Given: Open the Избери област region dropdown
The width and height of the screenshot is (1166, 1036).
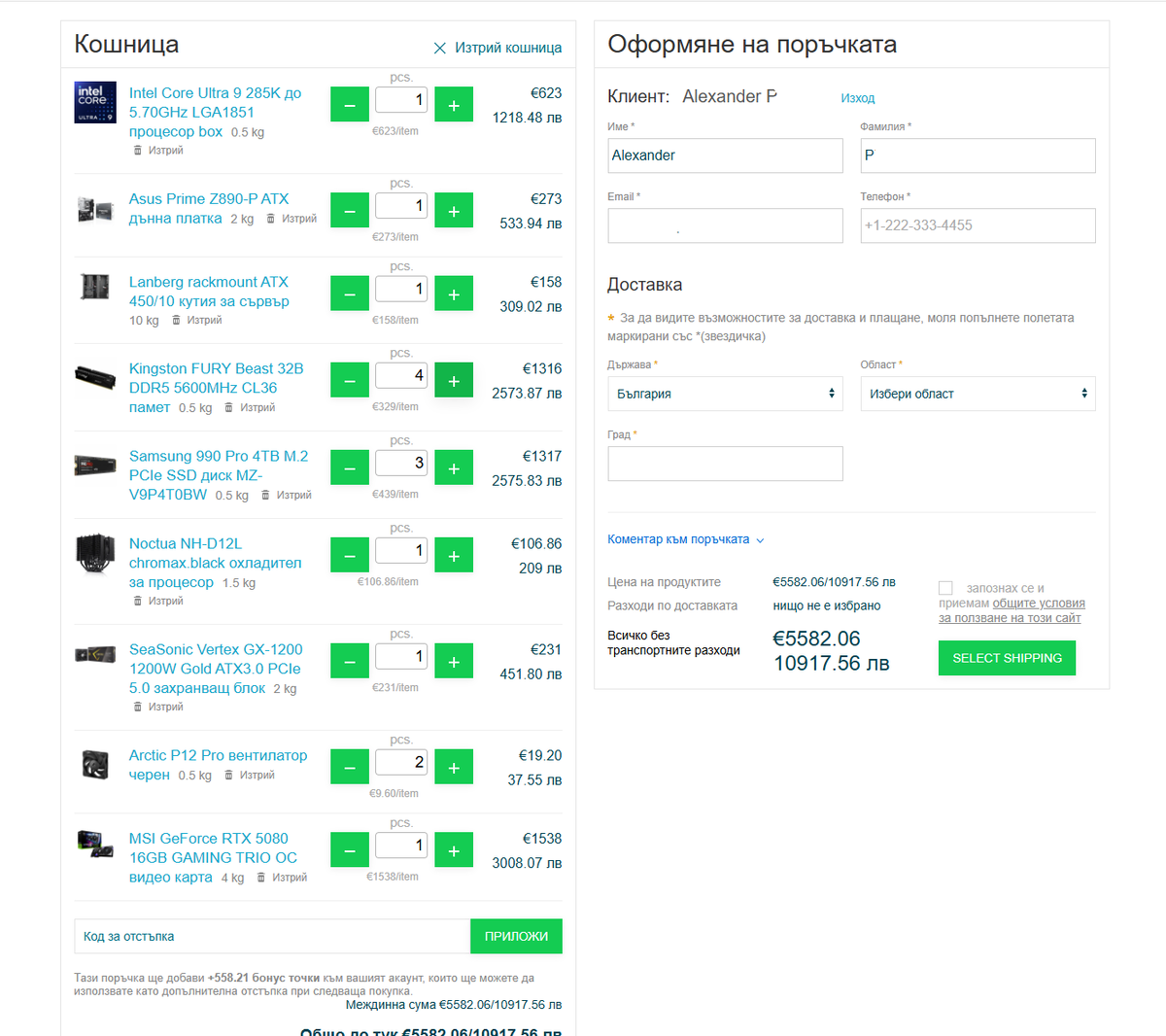Looking at the screenshot, I should [x=977, y=394].
